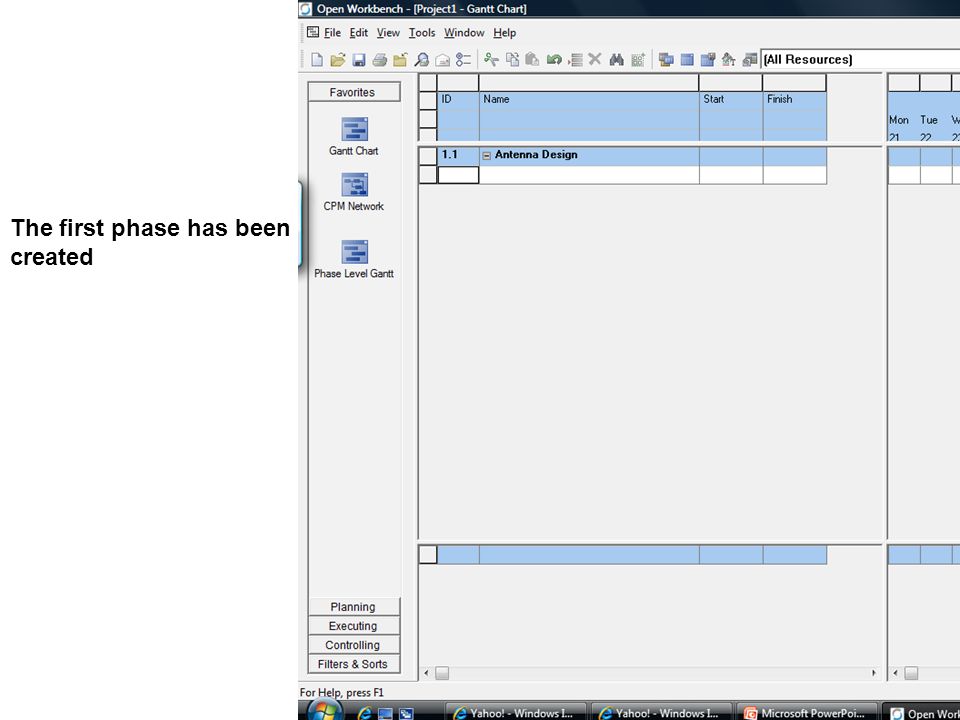Viewport: 960px width, 720px height.
Task: Click the 1.1 ID cell
Action: 458,156
